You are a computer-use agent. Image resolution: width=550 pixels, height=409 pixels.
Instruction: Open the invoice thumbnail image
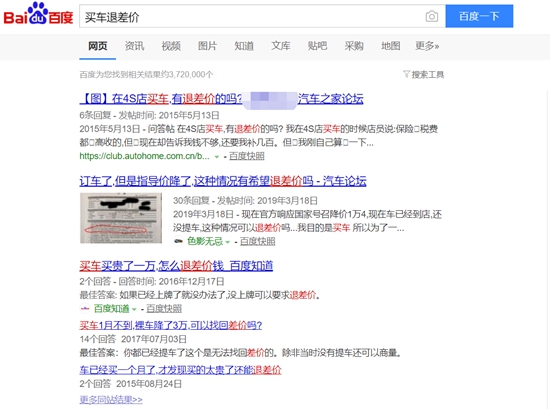coord(121,218)
